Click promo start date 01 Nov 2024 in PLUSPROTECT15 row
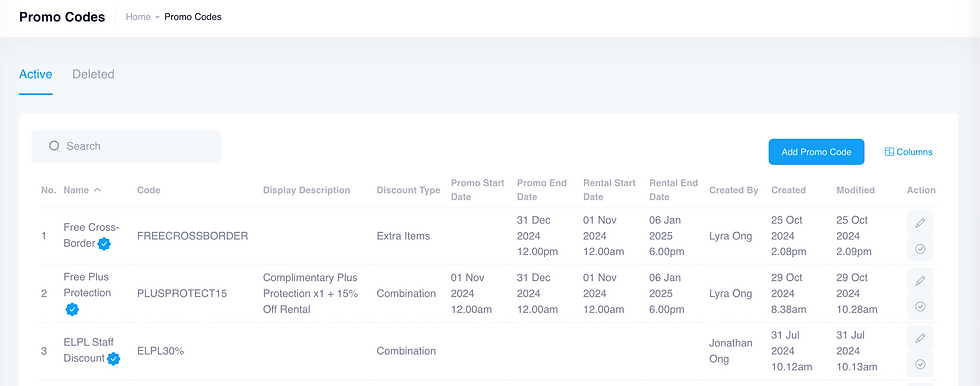The image size is (980, 386). pos(471,294)
